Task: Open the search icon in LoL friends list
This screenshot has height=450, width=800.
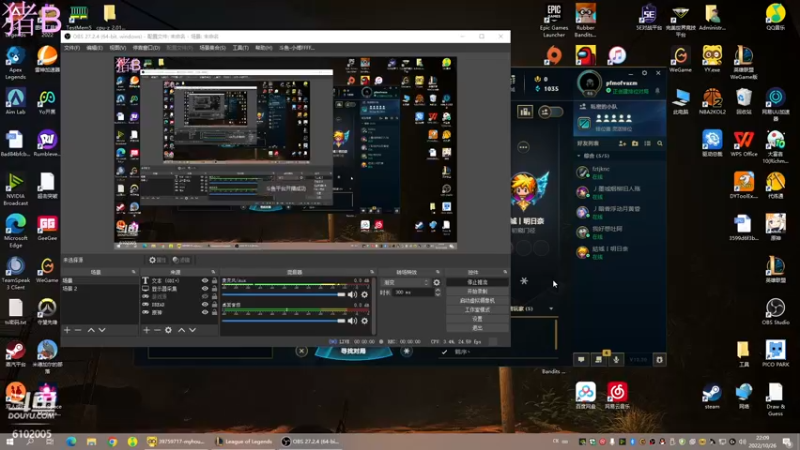Action: (x=660, y=144)
